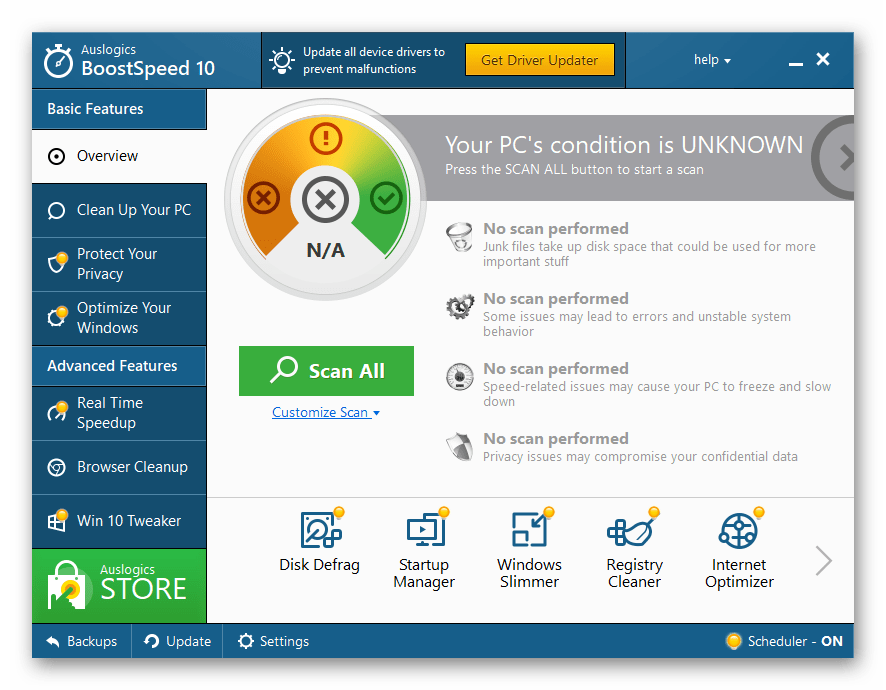Click 'Junk files take up disk space' text
886x690 pixels.
(649, 254)
